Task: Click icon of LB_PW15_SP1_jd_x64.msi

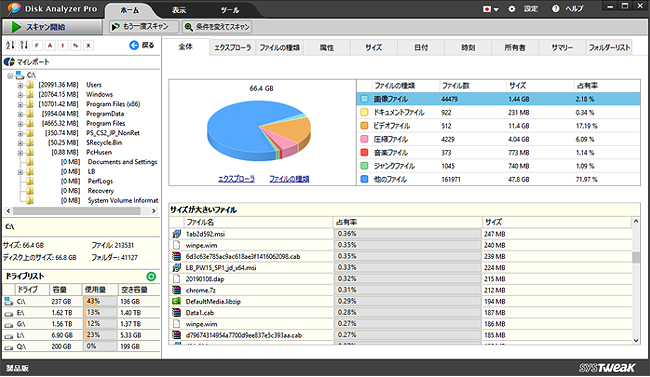Action: [x=177, y=268]
